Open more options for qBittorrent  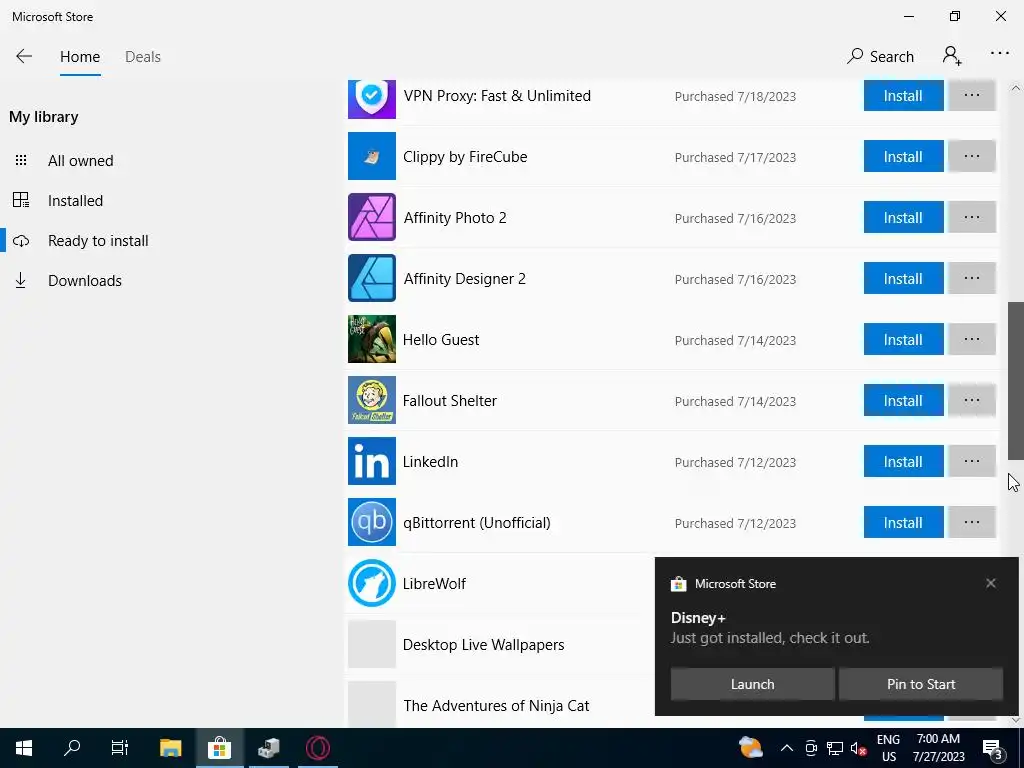pyautogui.click(x=972, y=522)
